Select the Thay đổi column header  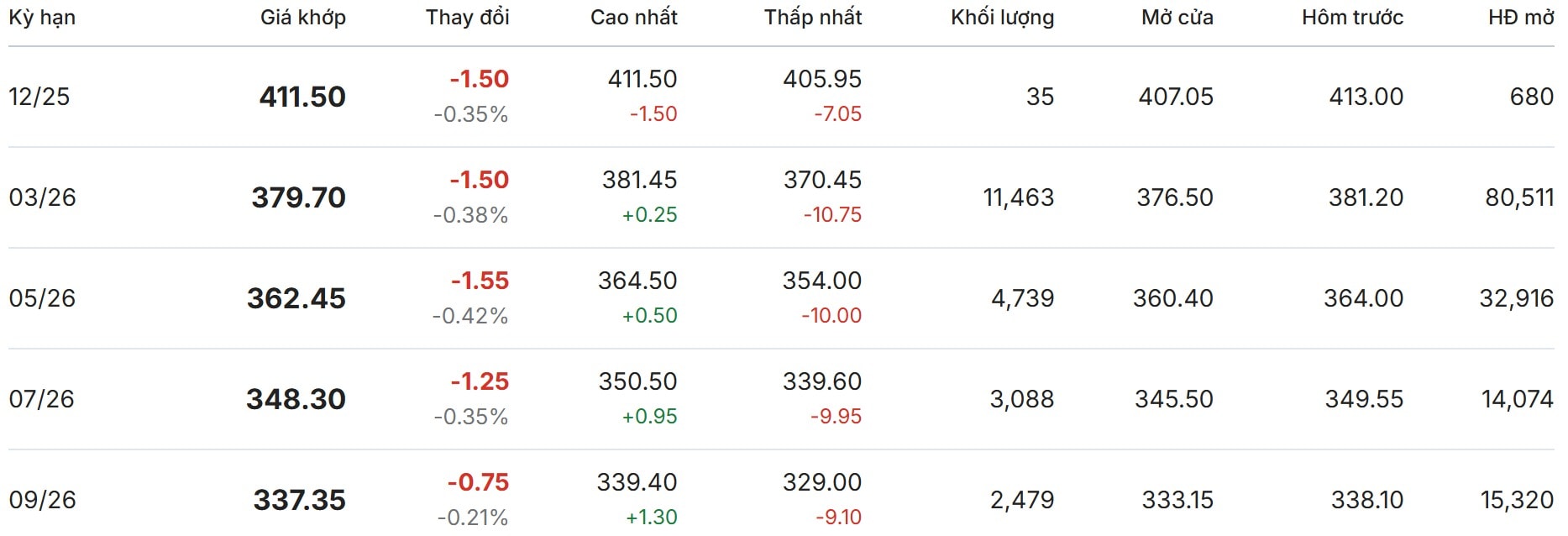pyautogui.click(x=467, y=18)
